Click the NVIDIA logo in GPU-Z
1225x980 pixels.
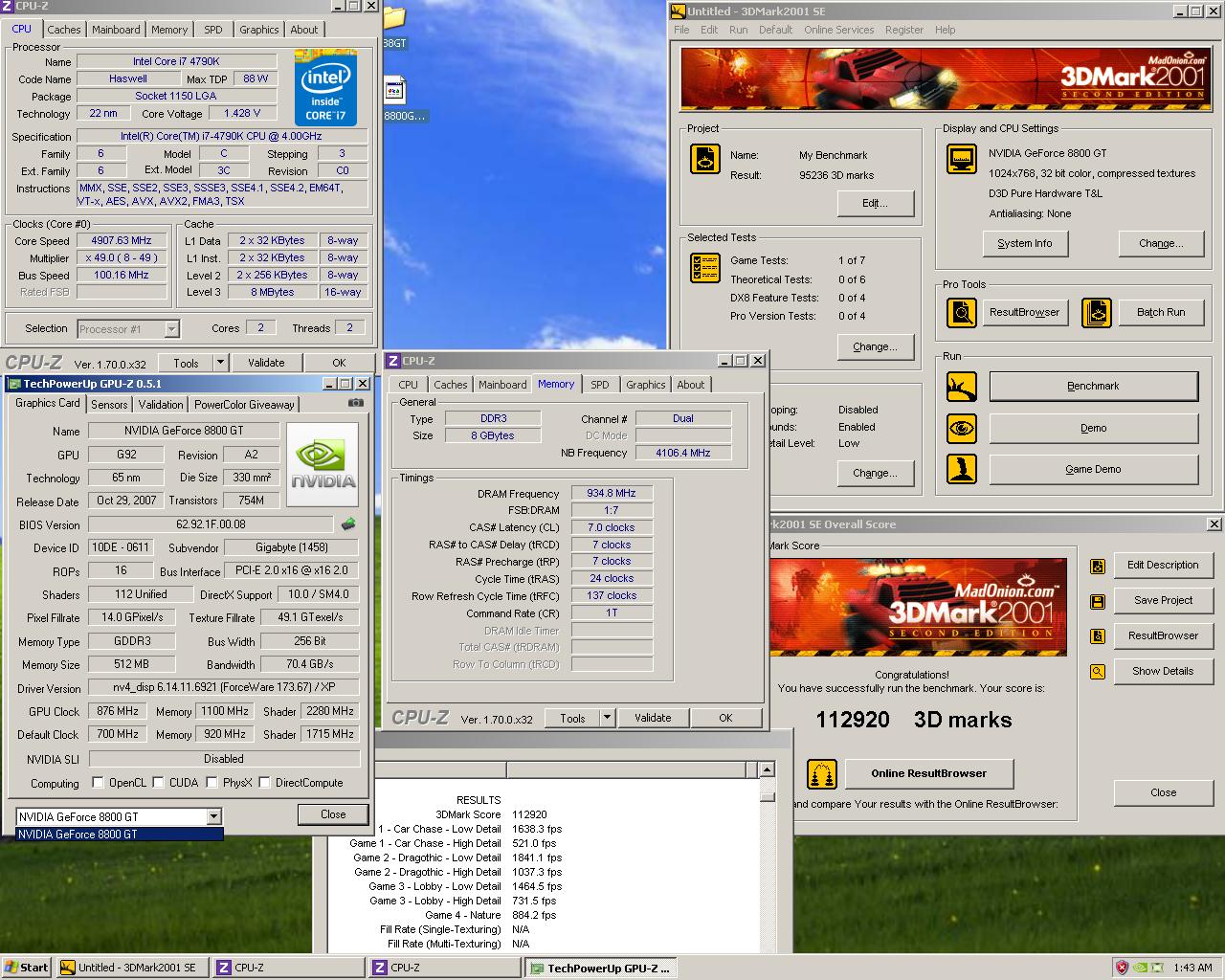323,464
